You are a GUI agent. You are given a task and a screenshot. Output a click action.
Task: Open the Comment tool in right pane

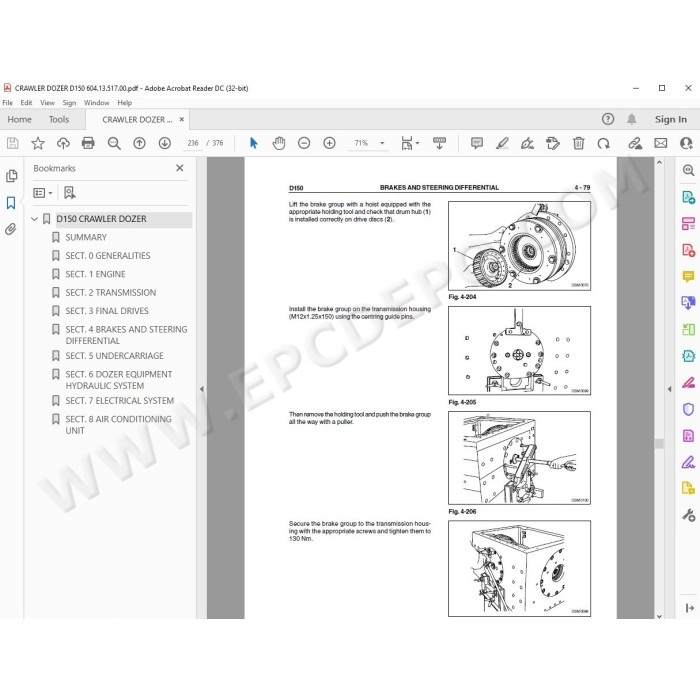point(688,276)
